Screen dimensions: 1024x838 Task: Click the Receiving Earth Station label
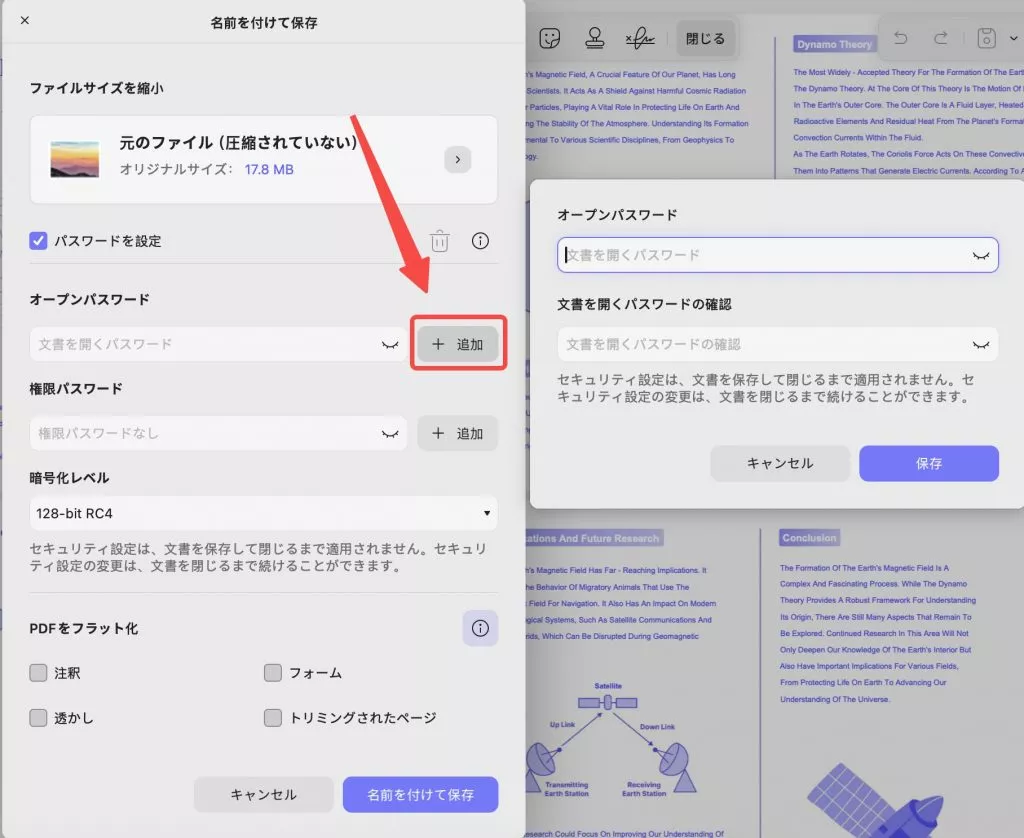pyautogui.click(x=644, y=789)
